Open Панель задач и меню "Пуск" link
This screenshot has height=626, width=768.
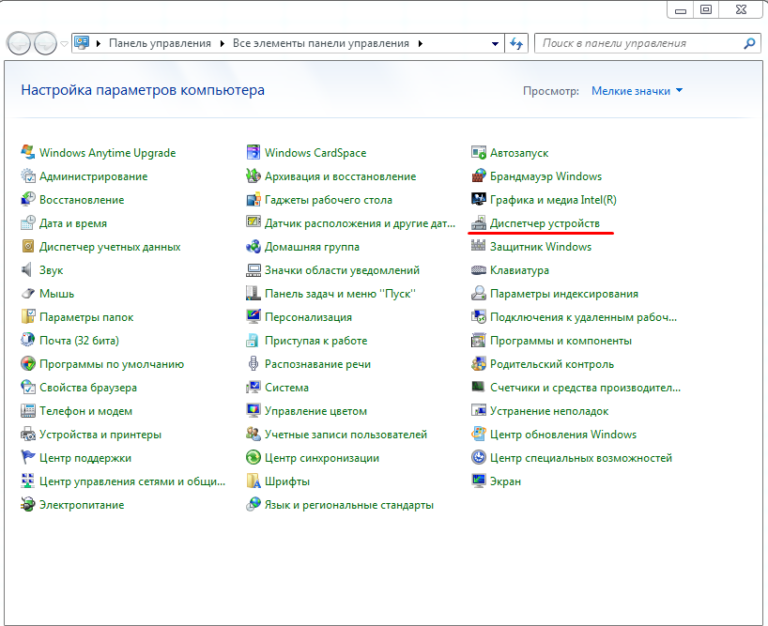coord(340,294)
